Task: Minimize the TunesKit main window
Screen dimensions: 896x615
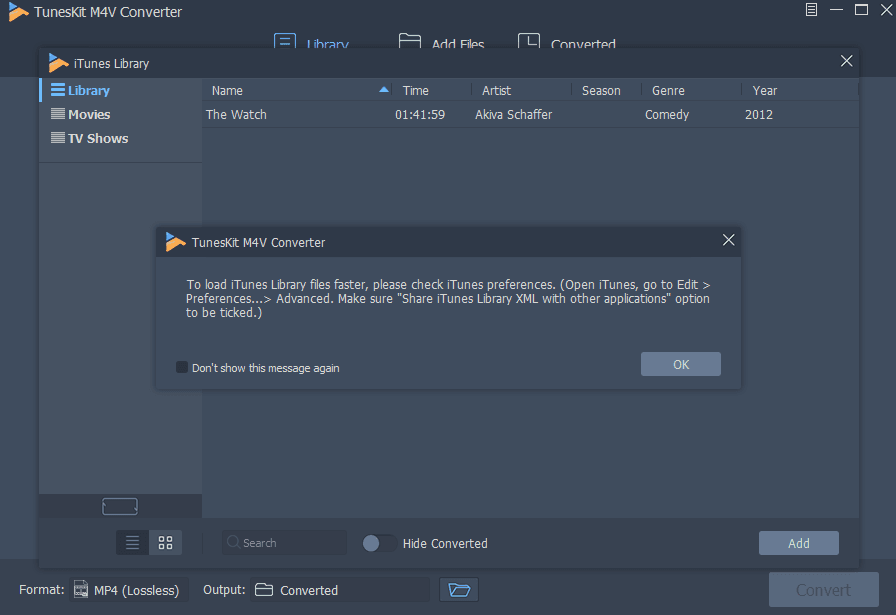Action: [x=837, y=10]
